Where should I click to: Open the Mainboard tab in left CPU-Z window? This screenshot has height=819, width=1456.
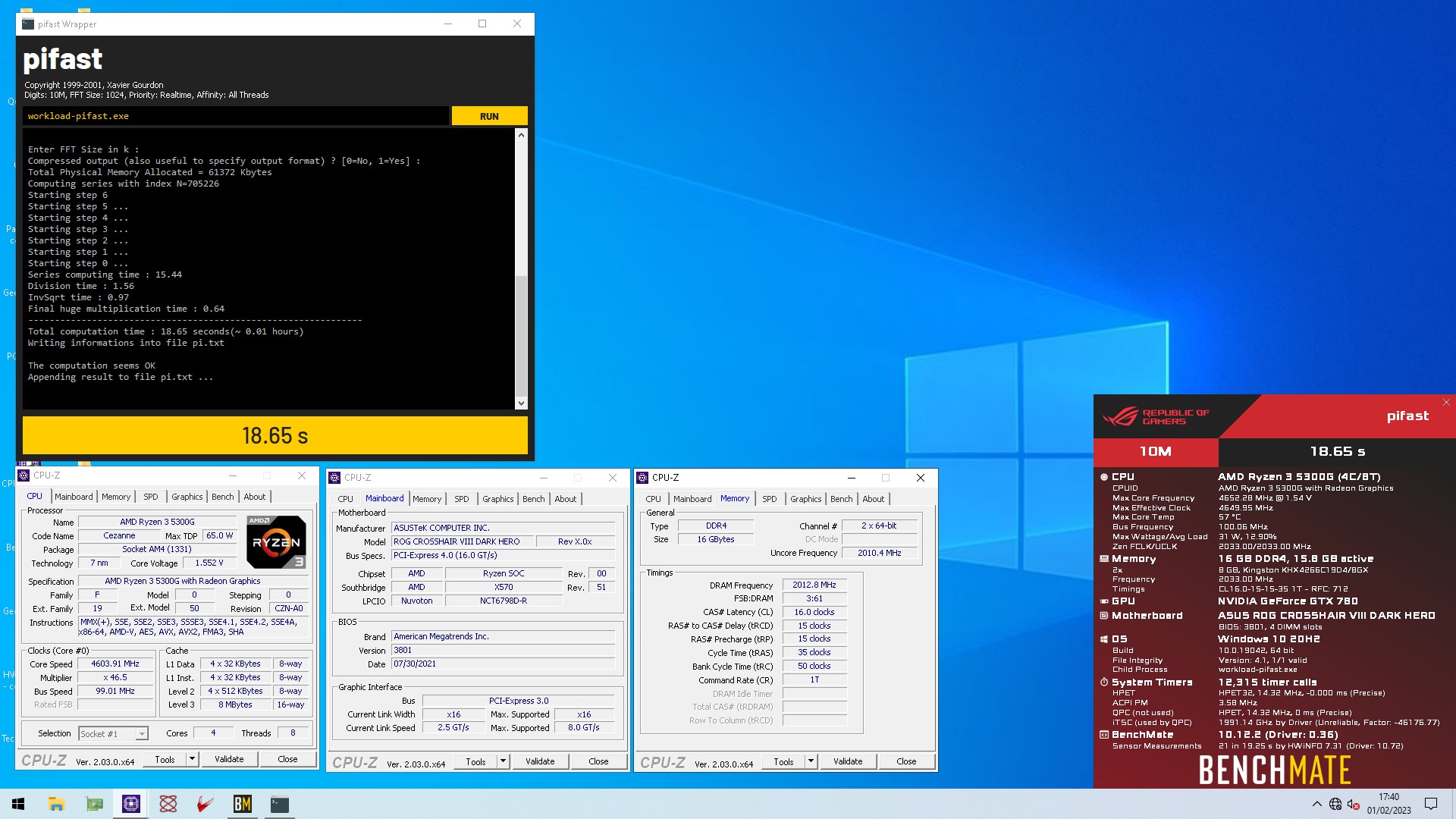pos(74,497)
